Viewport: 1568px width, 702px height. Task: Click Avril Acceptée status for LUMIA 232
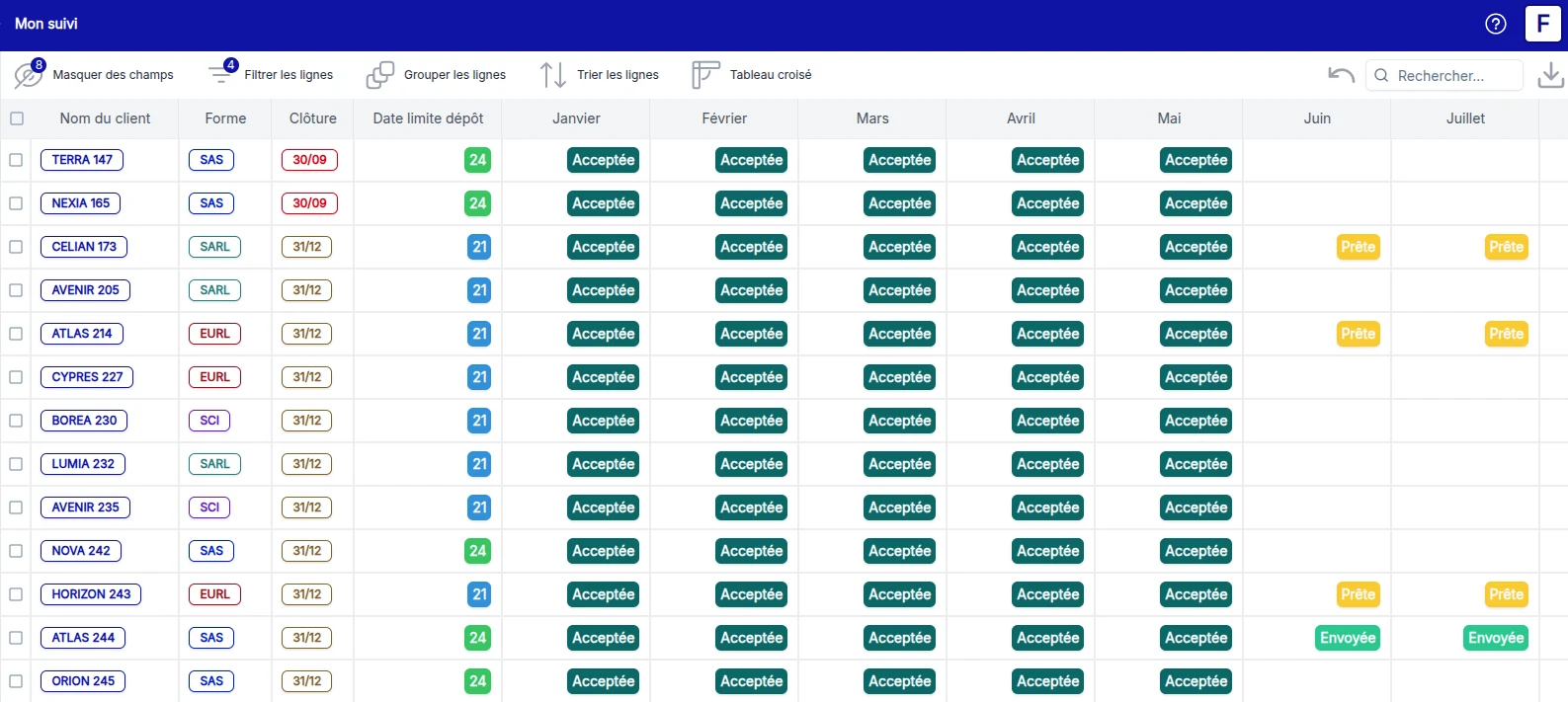(x=1047, y=464)
